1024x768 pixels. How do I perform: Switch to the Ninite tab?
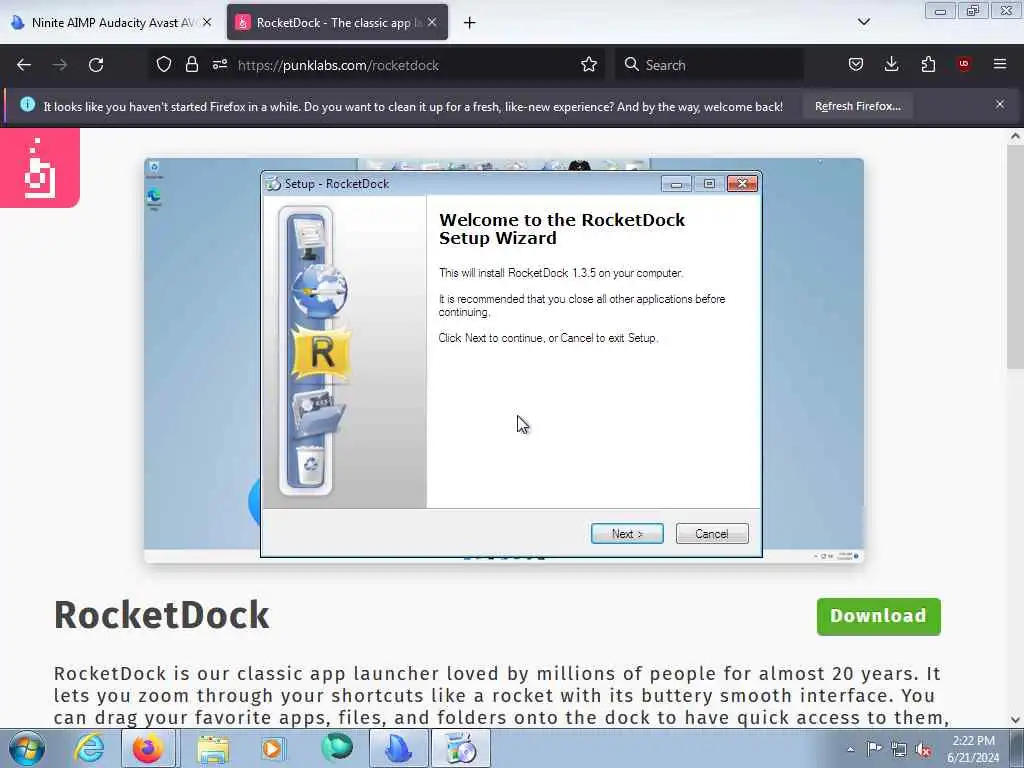[x=111, y=22]
